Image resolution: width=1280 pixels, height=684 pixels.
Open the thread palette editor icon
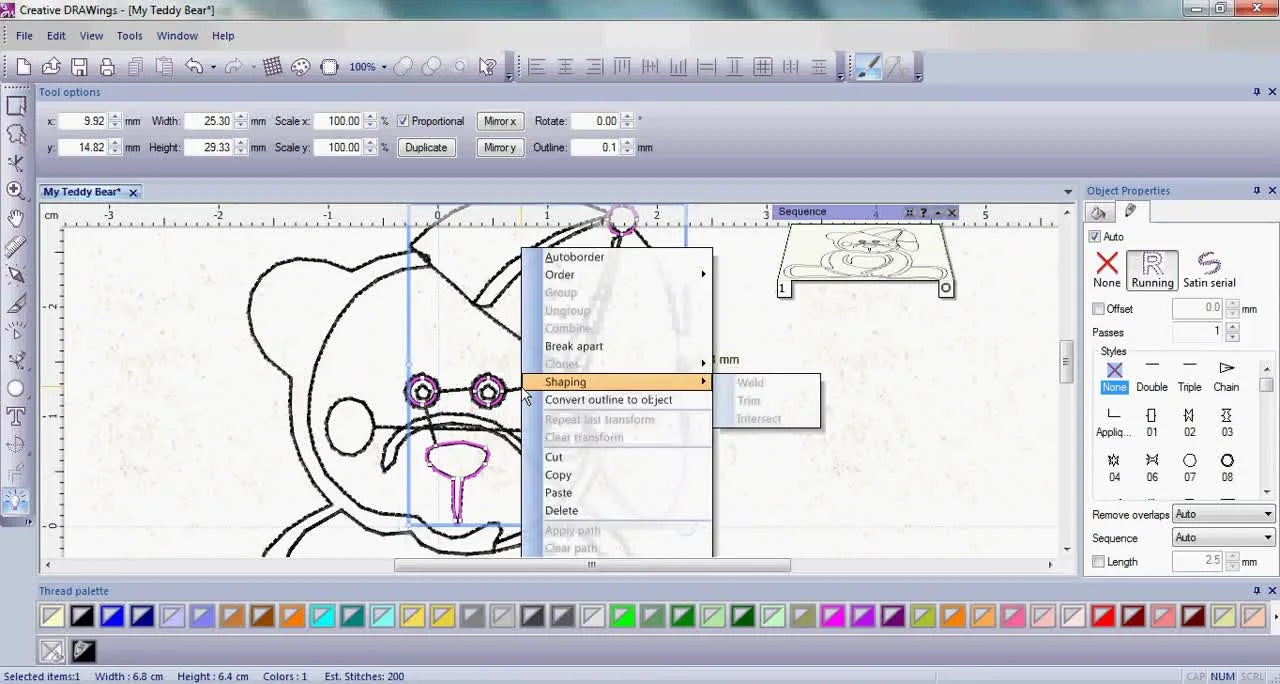coord(83,651)
